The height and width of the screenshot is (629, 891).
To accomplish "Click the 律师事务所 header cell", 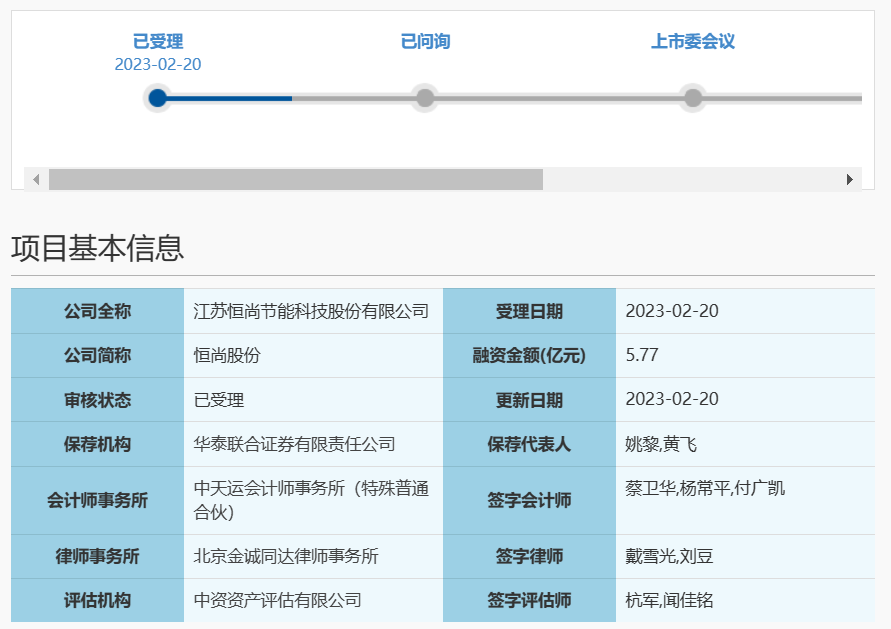I will pyautogui.click(x=97, y=556).
